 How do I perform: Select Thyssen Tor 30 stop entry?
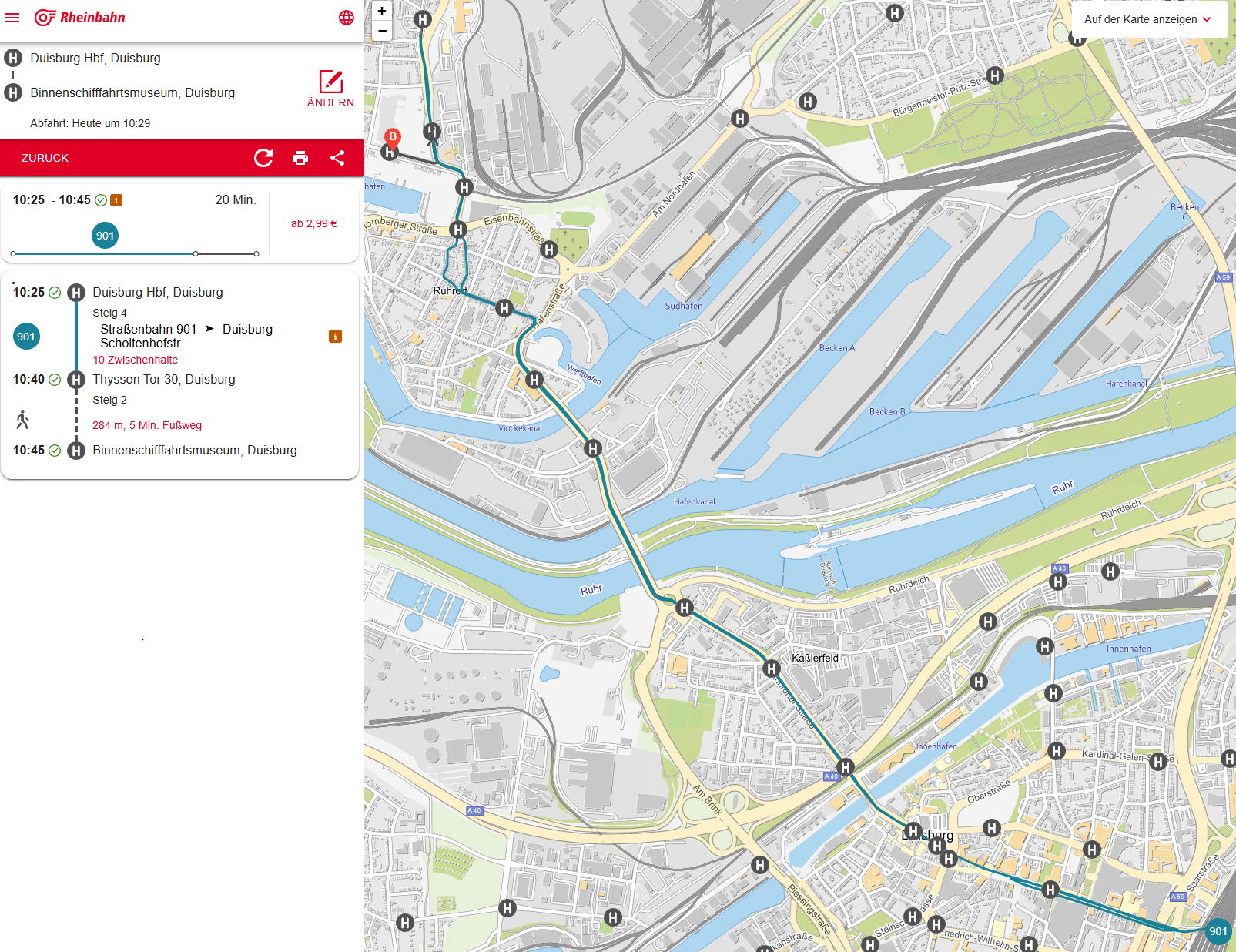(x=164, y=379)
